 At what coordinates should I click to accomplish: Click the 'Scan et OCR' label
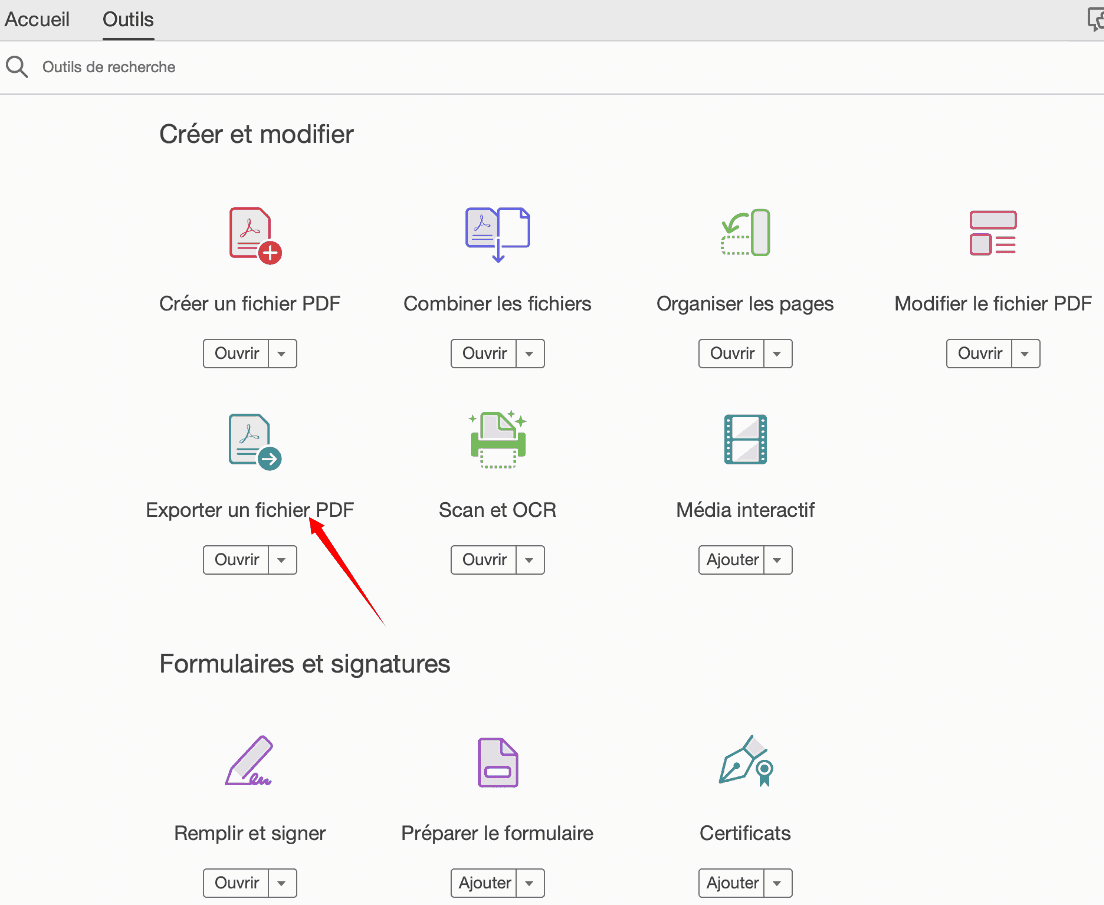tap(498, 510)
